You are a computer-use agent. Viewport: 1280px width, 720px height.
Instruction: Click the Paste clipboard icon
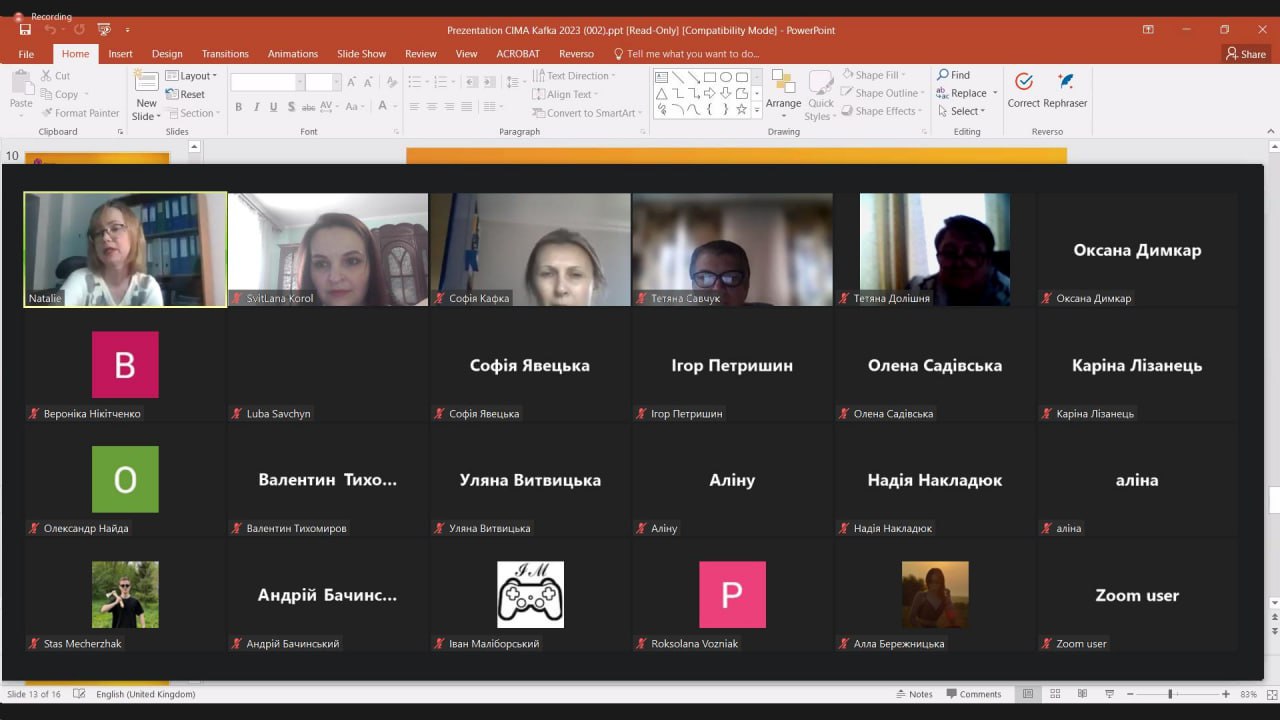[x=21, y=90]
